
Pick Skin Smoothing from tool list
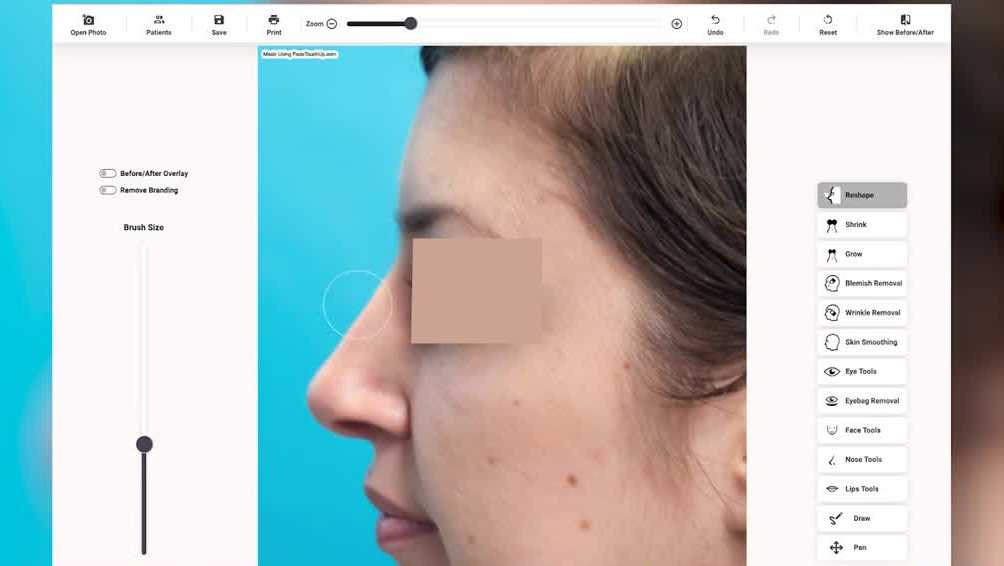pos(862,343)
